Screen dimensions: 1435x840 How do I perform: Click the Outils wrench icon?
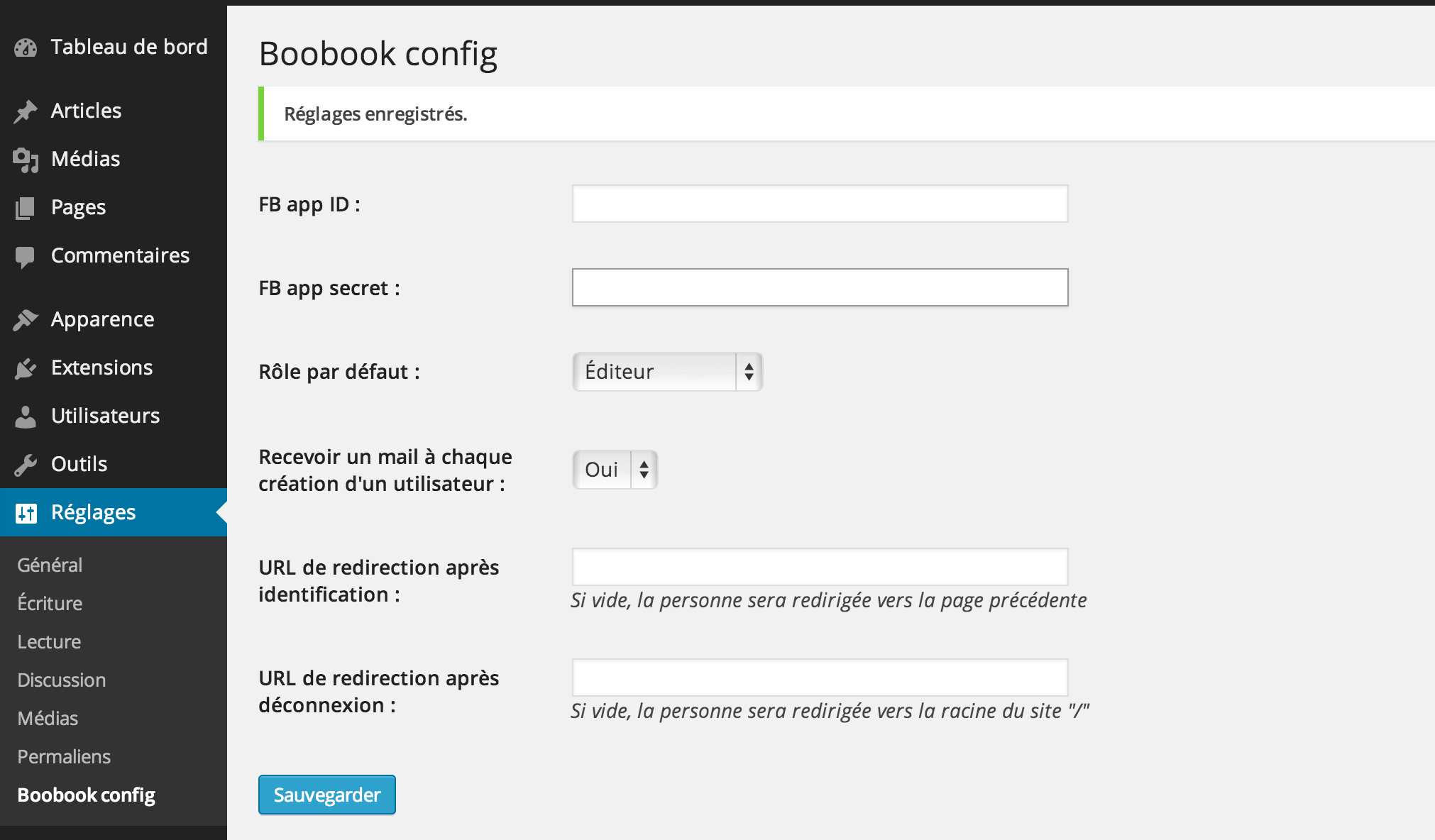pyautogui.click(x=26, y=465)
